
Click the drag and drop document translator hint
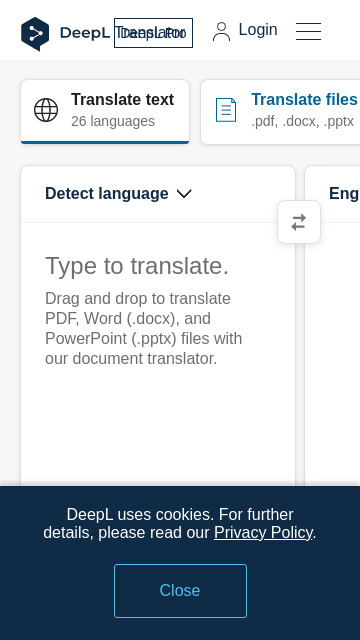point(144,329)
